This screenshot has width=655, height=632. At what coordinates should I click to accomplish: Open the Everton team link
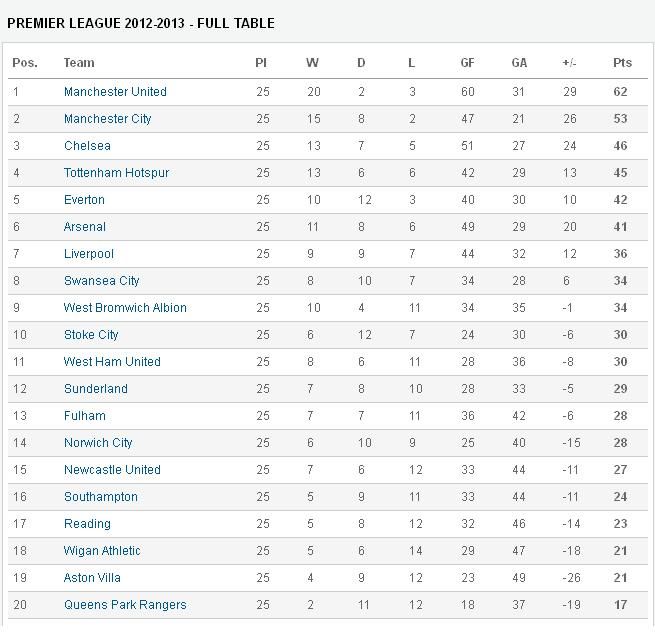pos(84,200)
